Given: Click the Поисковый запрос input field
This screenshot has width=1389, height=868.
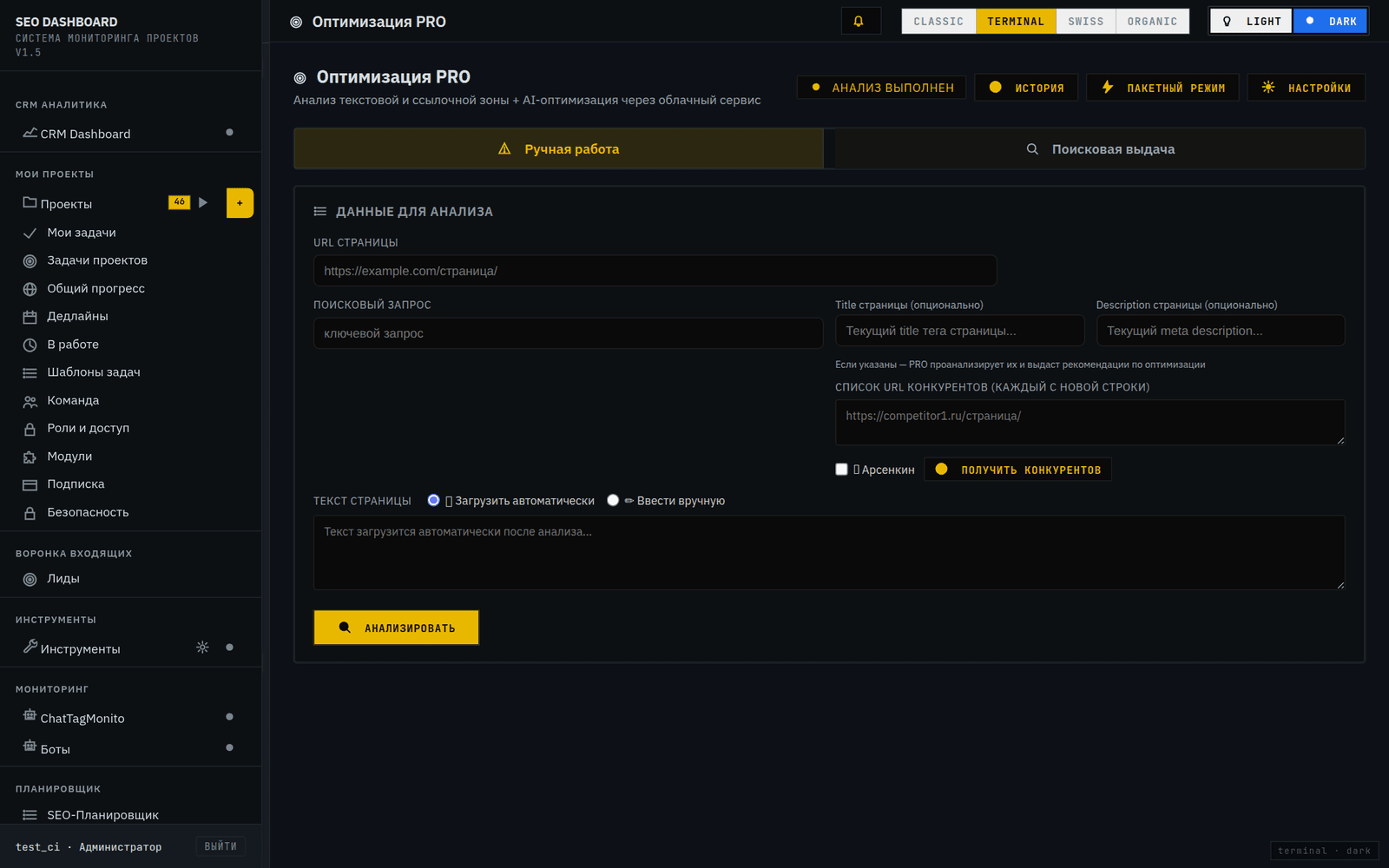Looking at the screenshot, I should click(568, 333).
